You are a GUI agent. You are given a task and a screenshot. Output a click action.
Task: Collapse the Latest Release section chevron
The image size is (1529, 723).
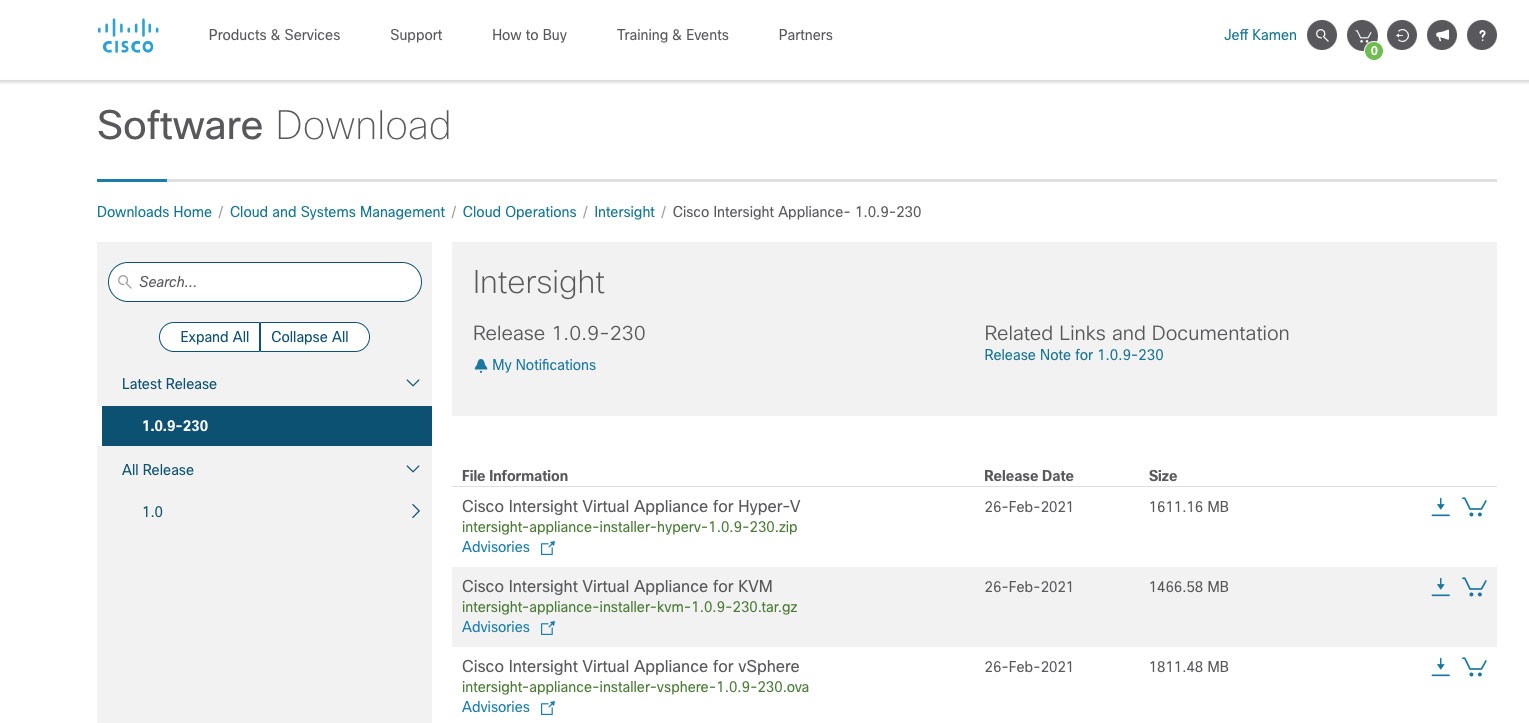pyautogui.click(x=412, y=384)
